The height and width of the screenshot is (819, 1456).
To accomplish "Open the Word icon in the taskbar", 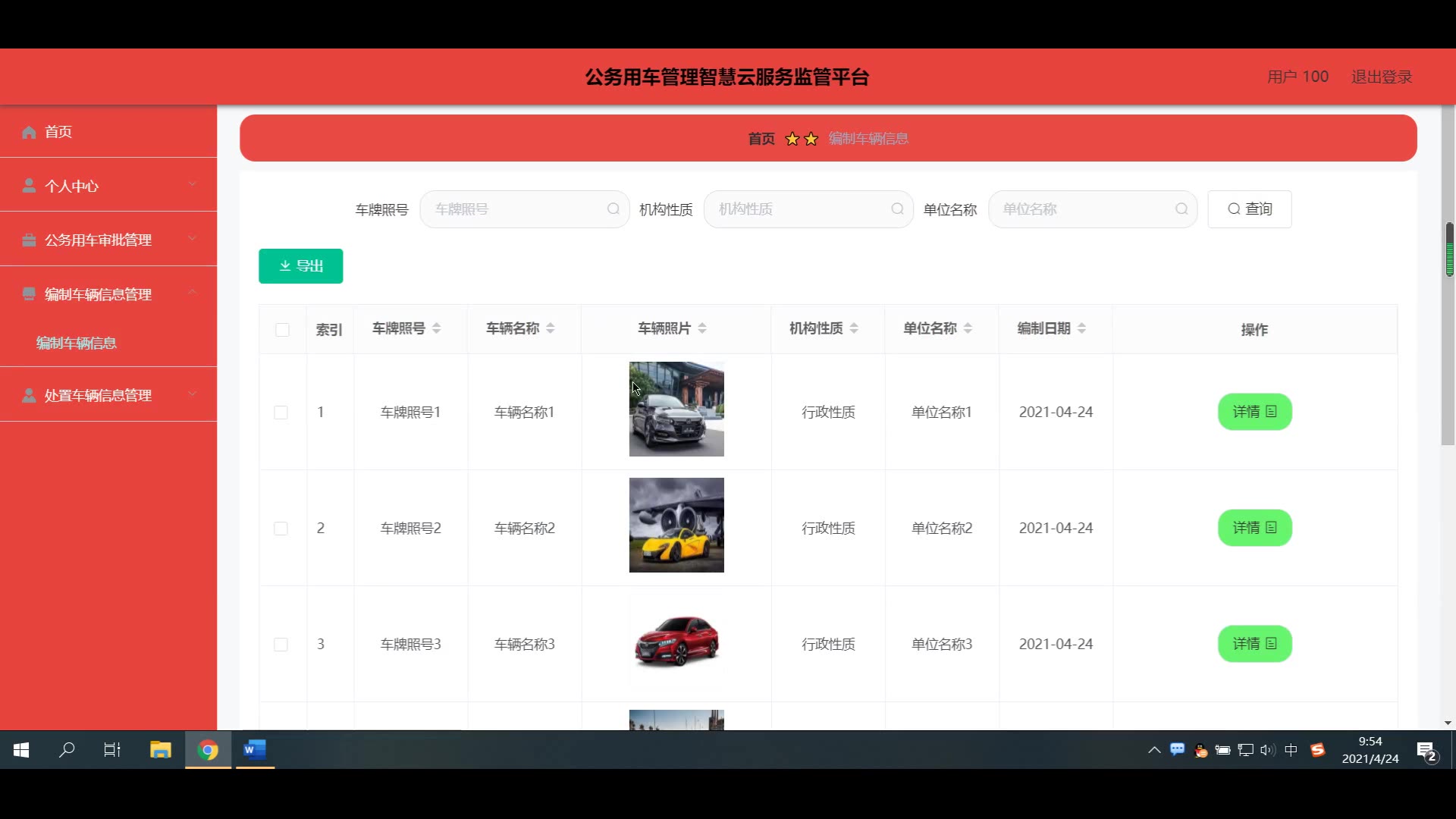I will (x=255, y=750).
